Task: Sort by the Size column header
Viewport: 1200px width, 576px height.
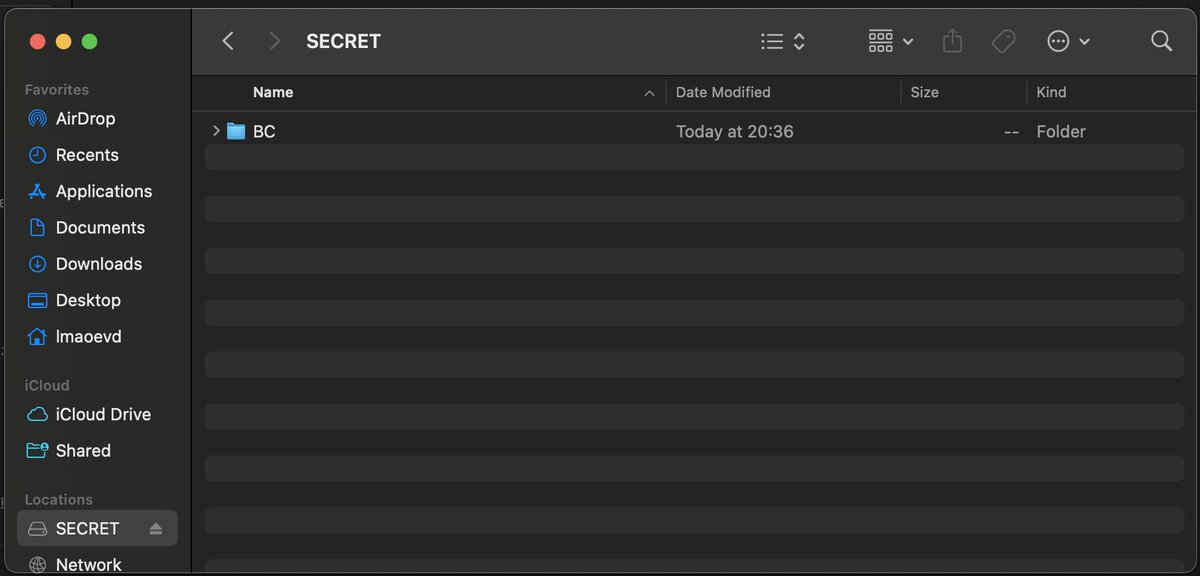Action: (x=924, y=92)
